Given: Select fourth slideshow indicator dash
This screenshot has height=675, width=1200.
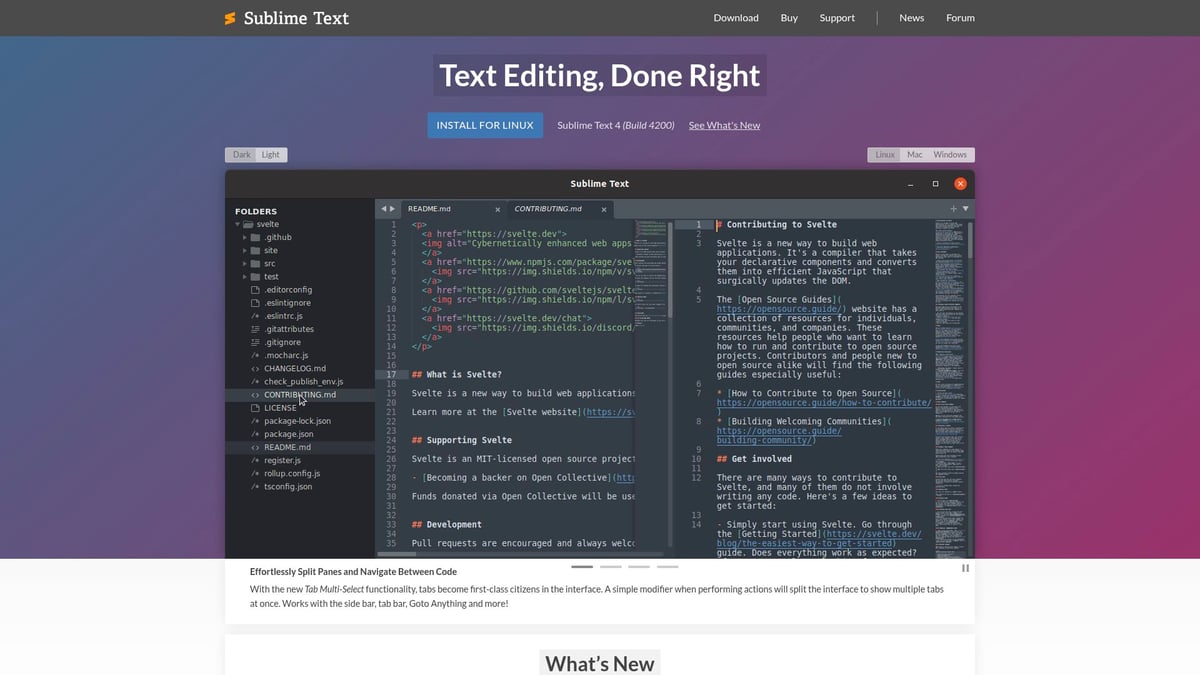Looking at the screenshot, I should [668, 566].
